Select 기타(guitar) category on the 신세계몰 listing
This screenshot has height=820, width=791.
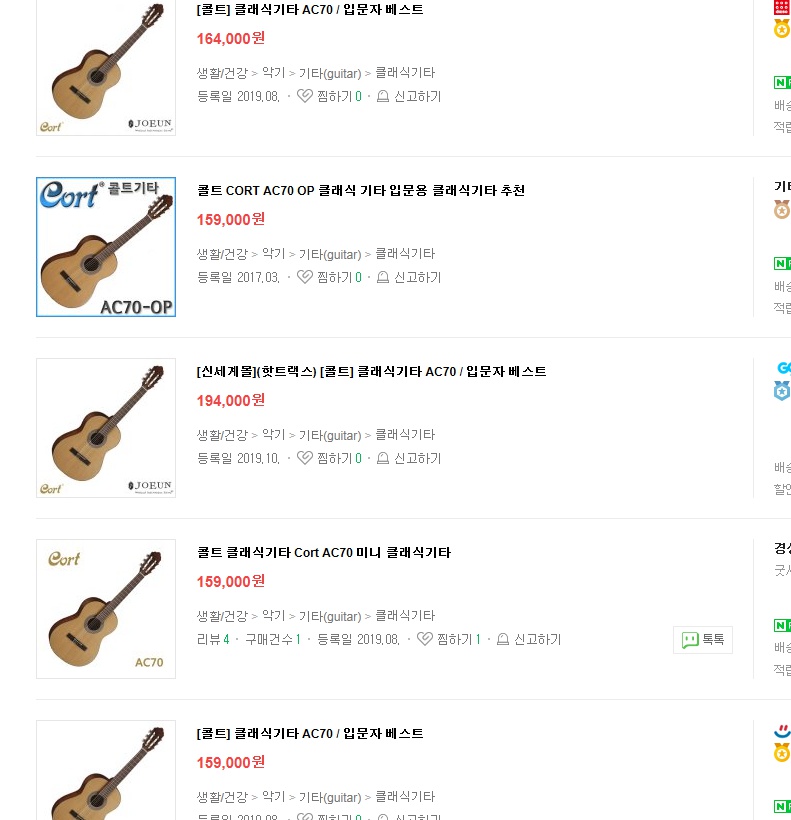pos(330,435)
